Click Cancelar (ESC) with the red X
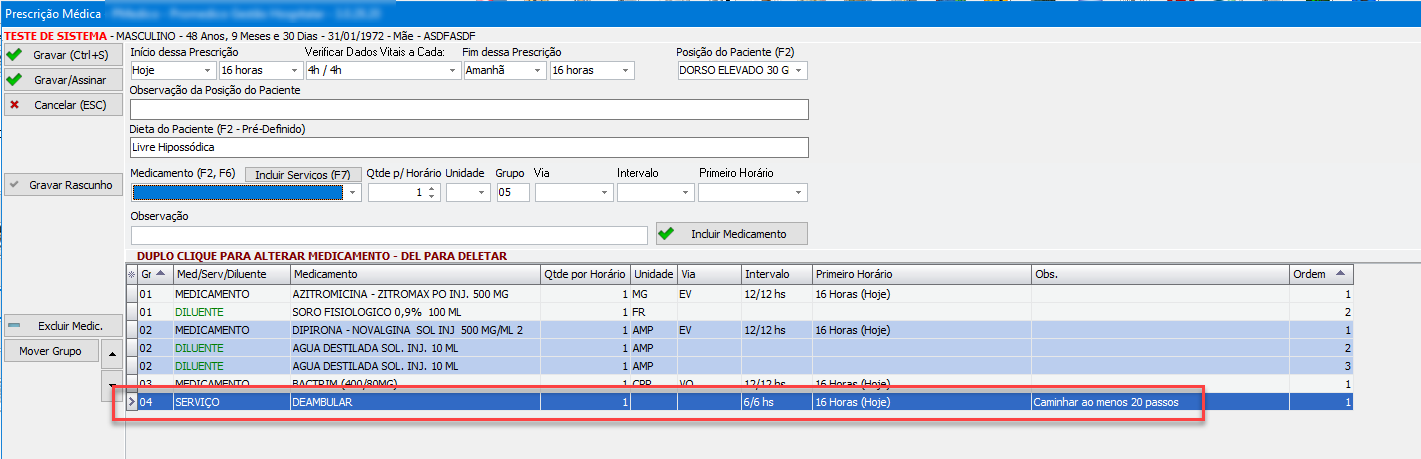The height and width of the screenshot is (459, 1421). click(x=63, y=104)
